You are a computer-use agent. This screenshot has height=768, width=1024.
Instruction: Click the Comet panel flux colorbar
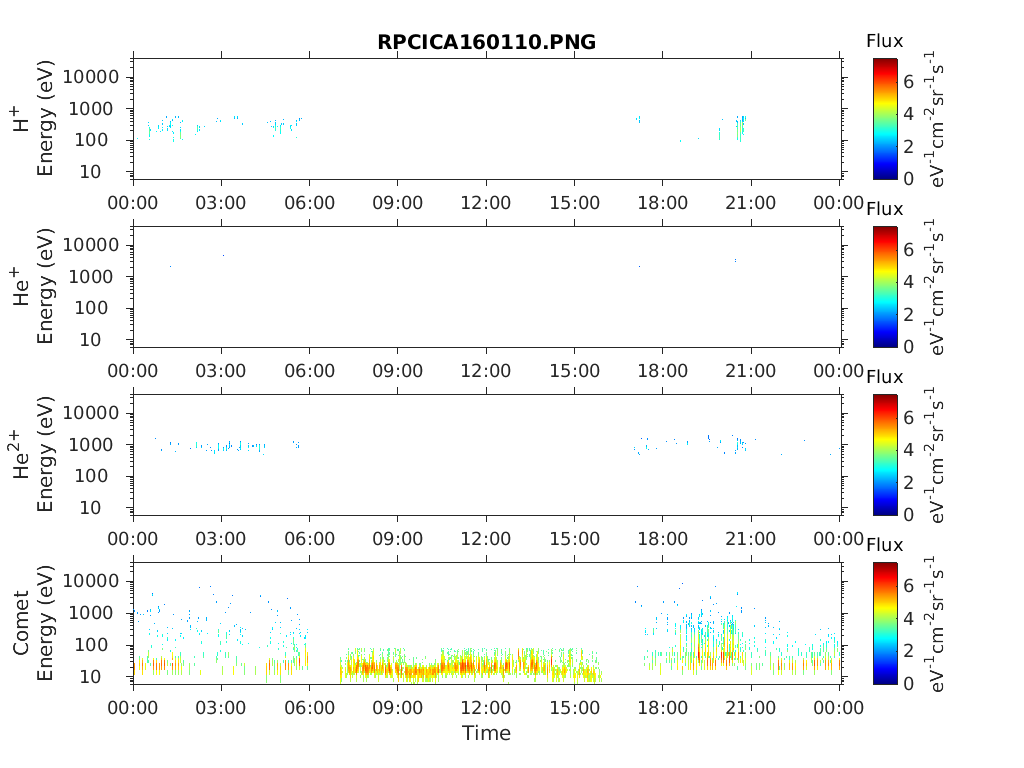point(885,623)
